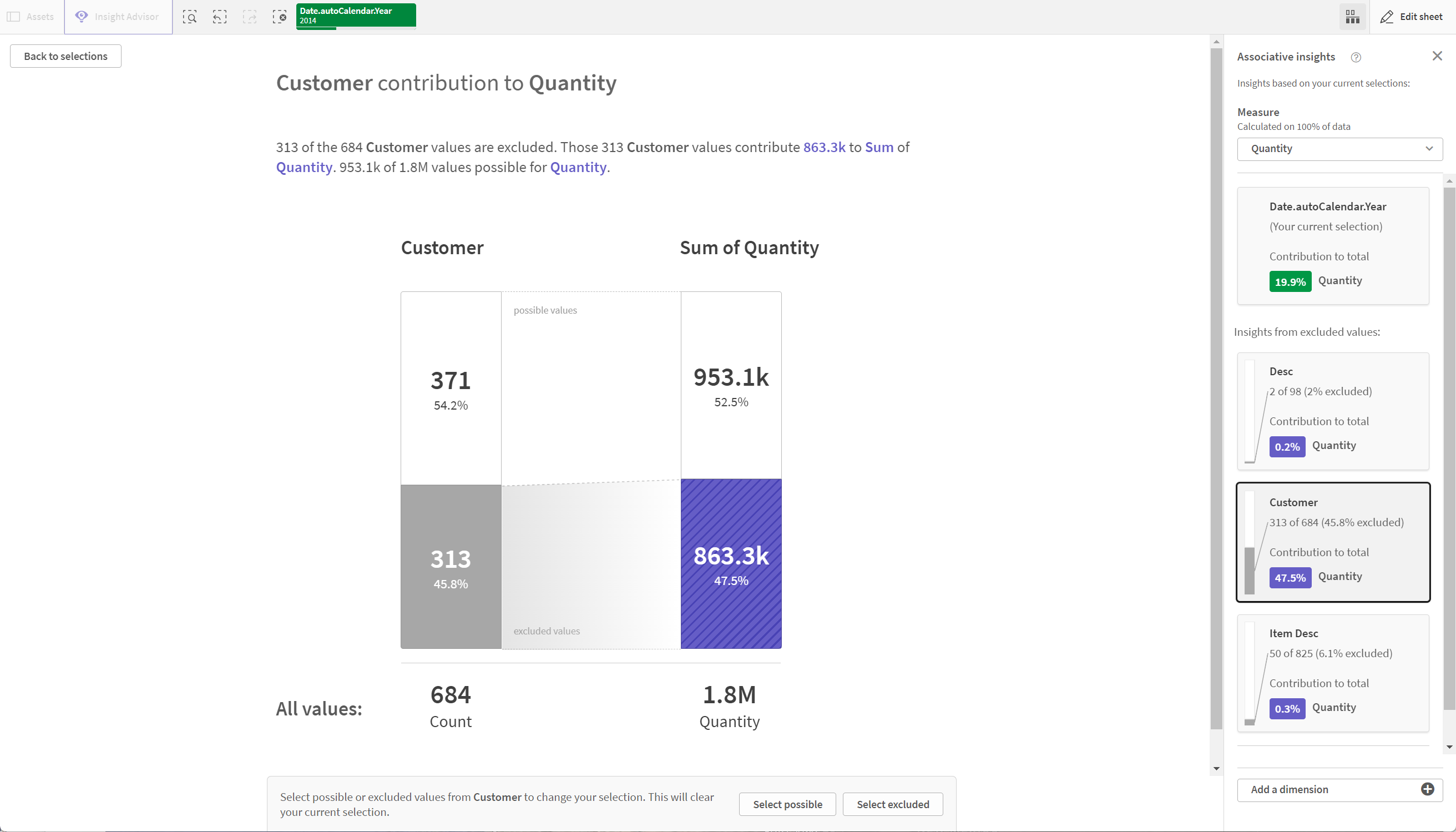Step back to previous selection state
The image size is (1456, 832).
point(220,17)
